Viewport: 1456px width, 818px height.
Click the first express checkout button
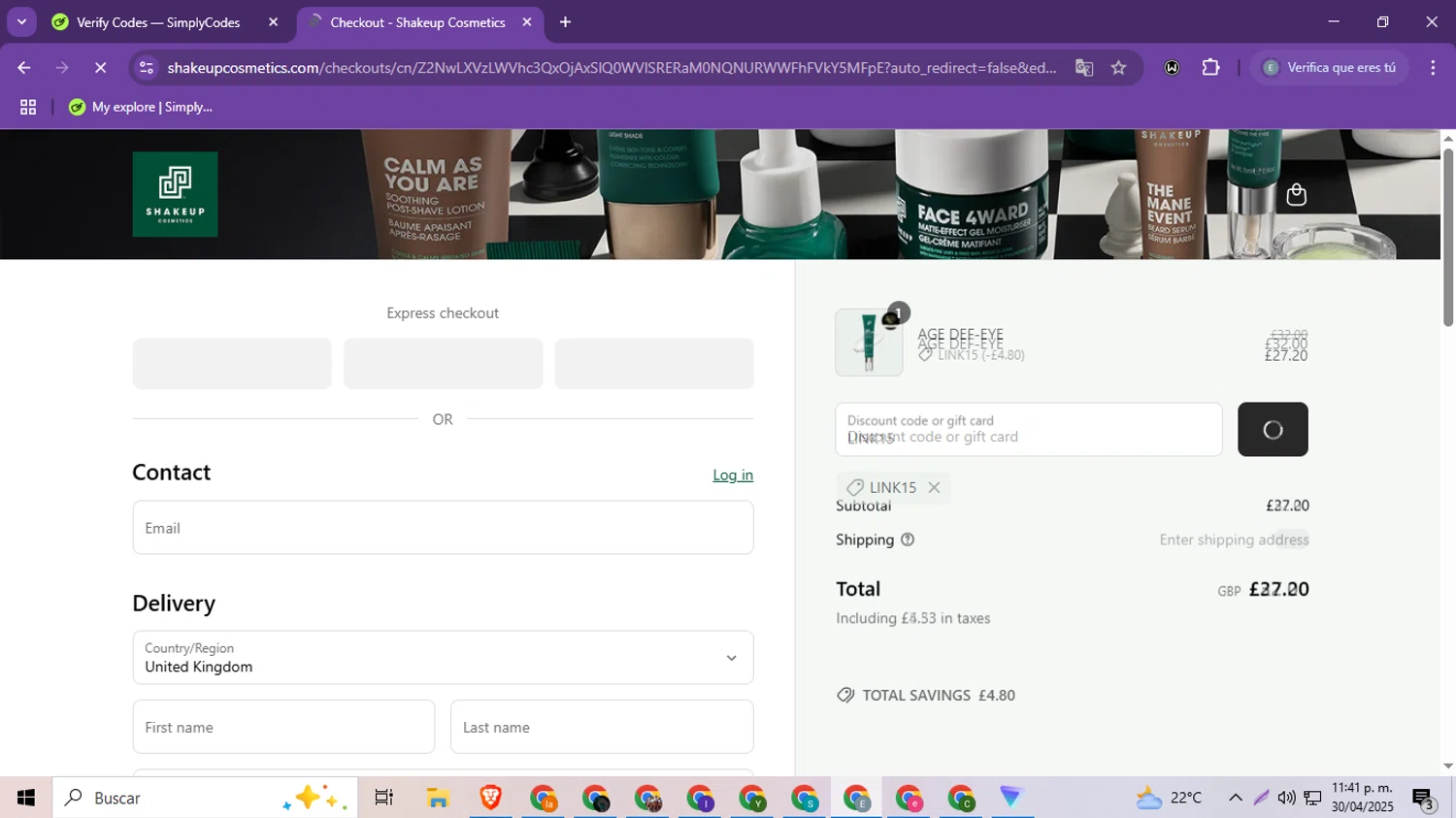point(232,364)
